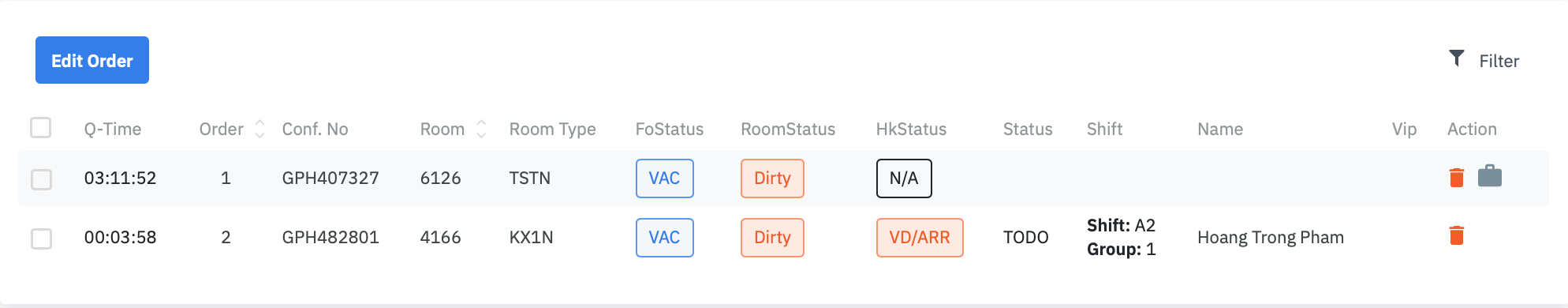Tick the checkbox for GPH407327
This screenshot has height=308, width=1568.
tap(41, 179)
